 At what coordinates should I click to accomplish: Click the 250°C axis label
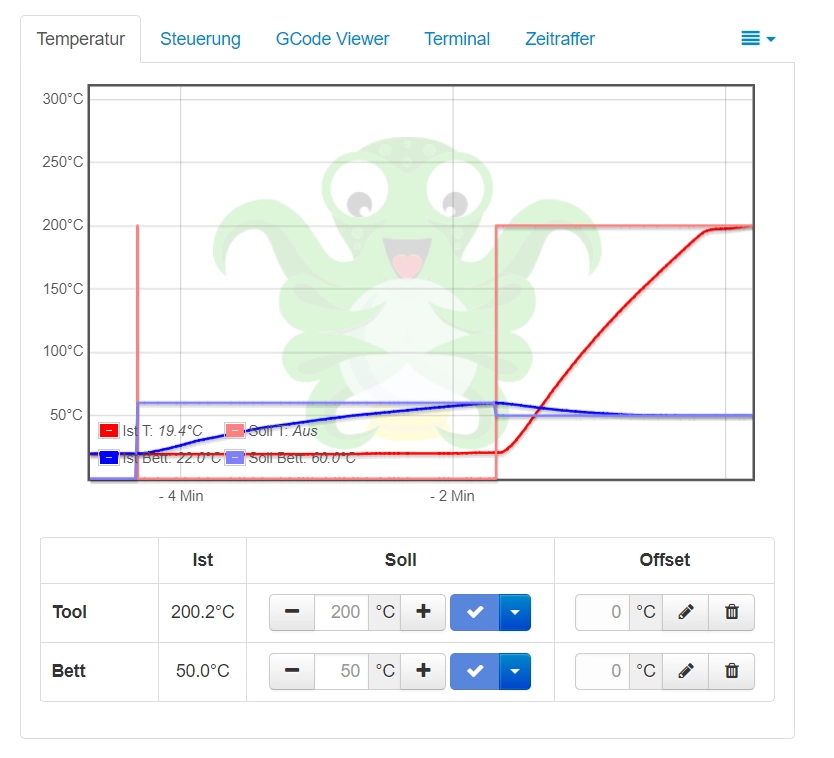coord(63,162)
